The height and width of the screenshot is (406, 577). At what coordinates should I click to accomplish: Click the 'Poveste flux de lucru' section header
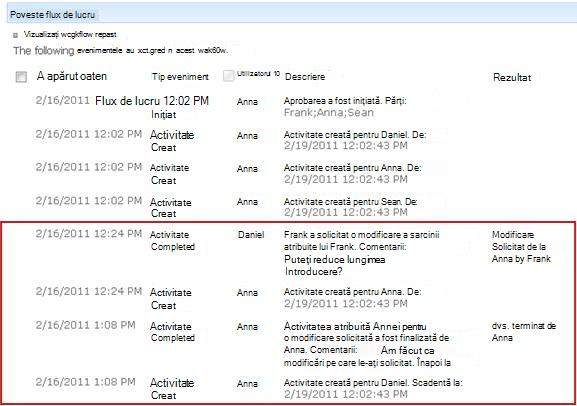pyautogui.click(x=53, y=15)
